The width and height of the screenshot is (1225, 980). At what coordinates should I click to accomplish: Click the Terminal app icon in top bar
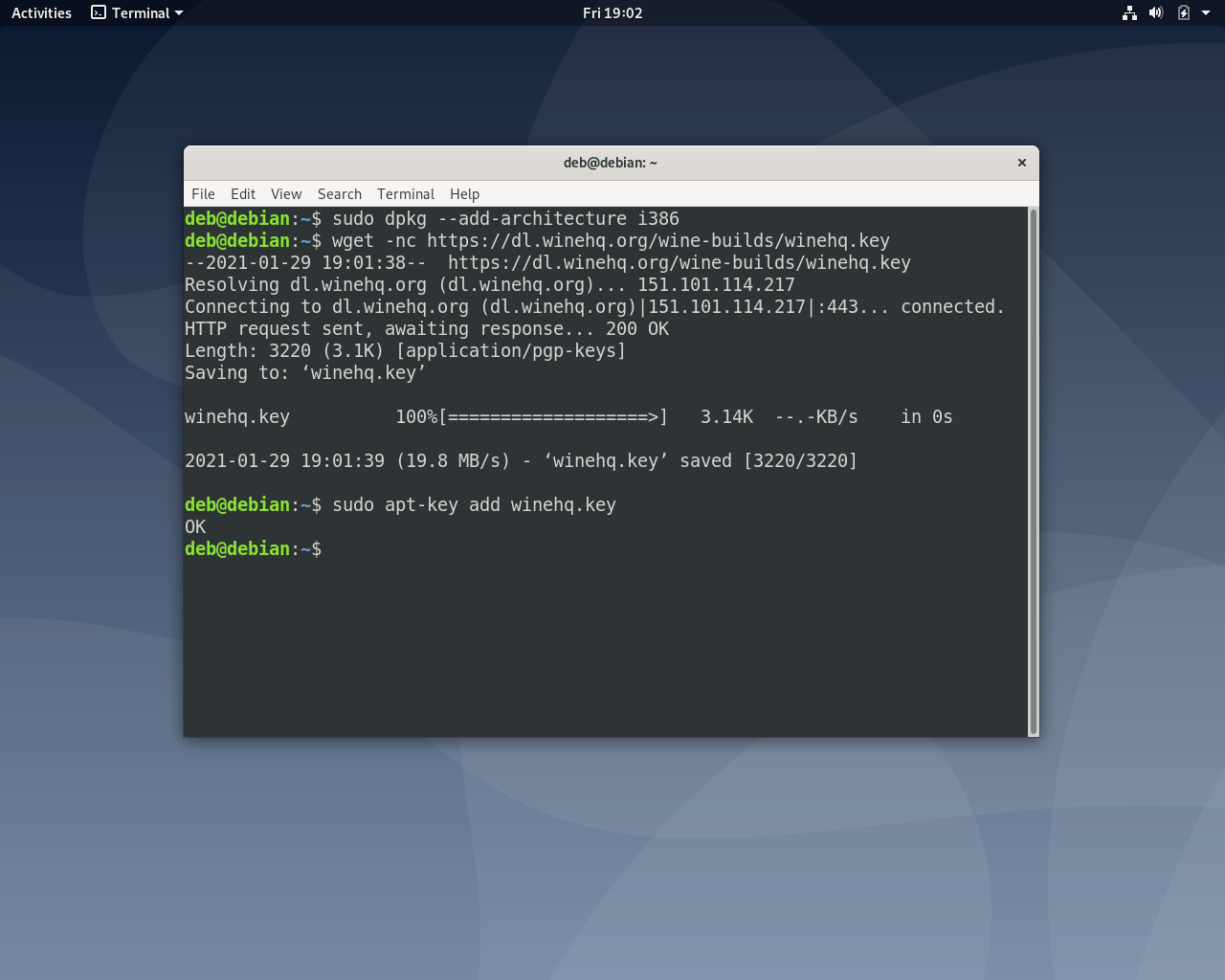(99, 12)
